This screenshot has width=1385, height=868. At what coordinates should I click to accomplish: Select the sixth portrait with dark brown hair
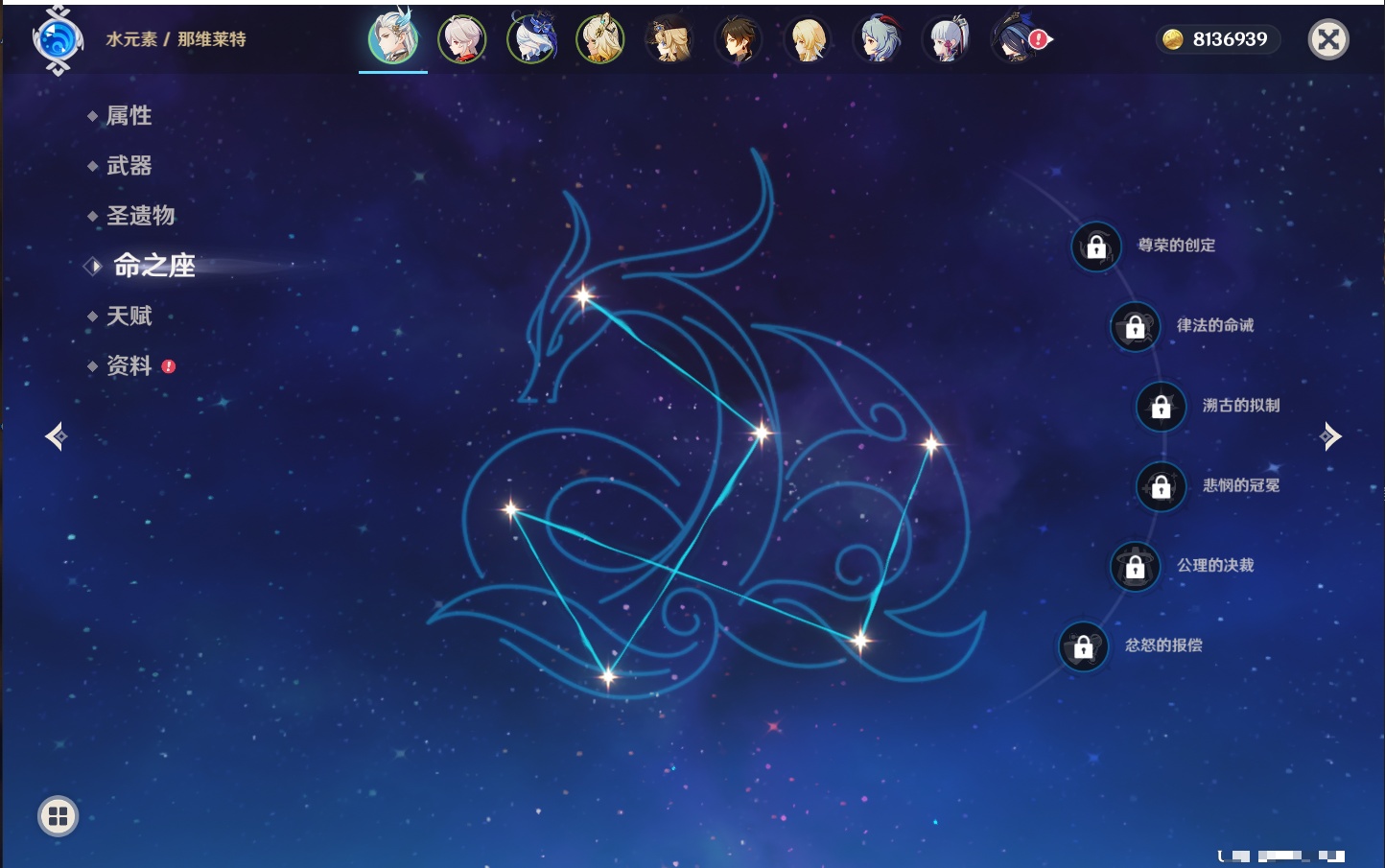(x=739, y=39)
